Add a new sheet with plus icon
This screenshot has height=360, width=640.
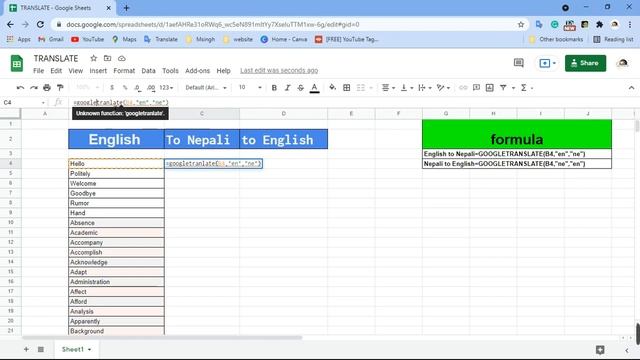point(26,349)
